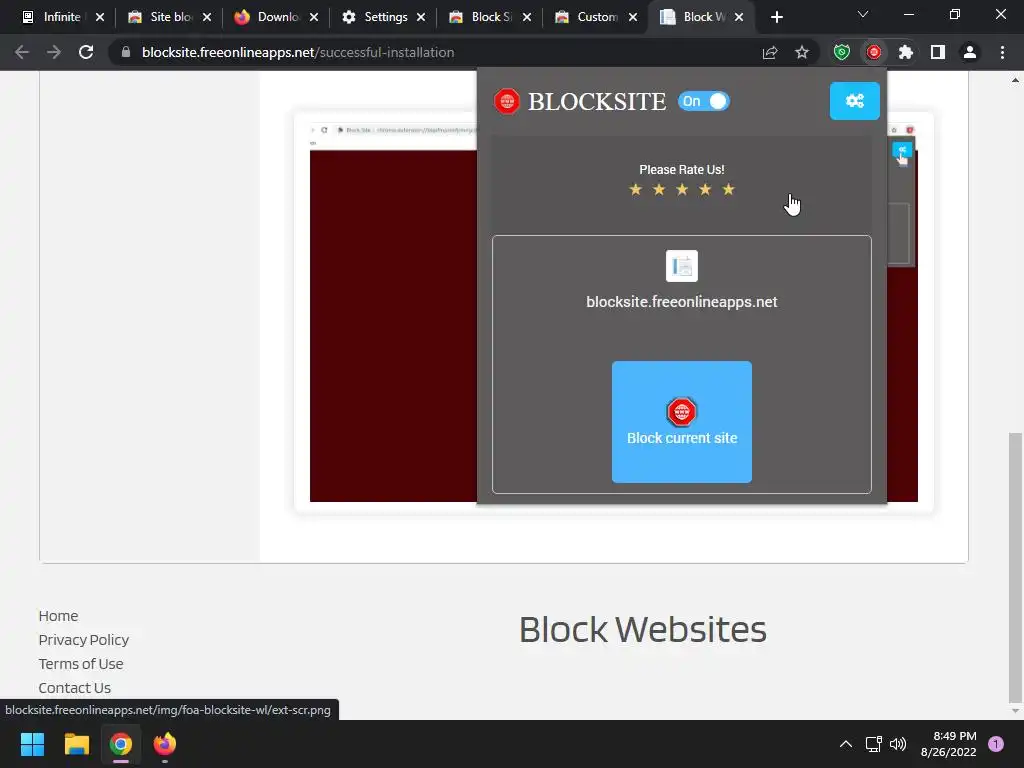
Task: Rate with the second star
Action: 659,189
